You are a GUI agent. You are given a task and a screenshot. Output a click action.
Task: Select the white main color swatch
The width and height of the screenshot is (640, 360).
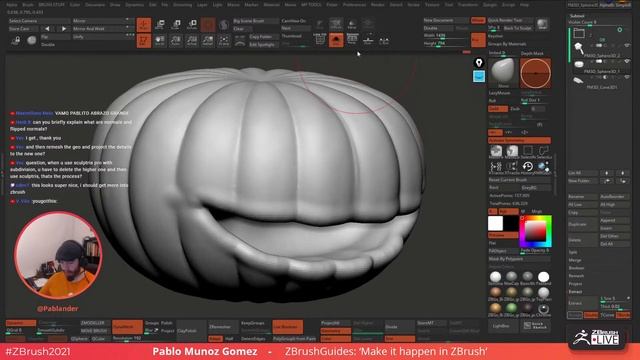click(x=496, y=223)
